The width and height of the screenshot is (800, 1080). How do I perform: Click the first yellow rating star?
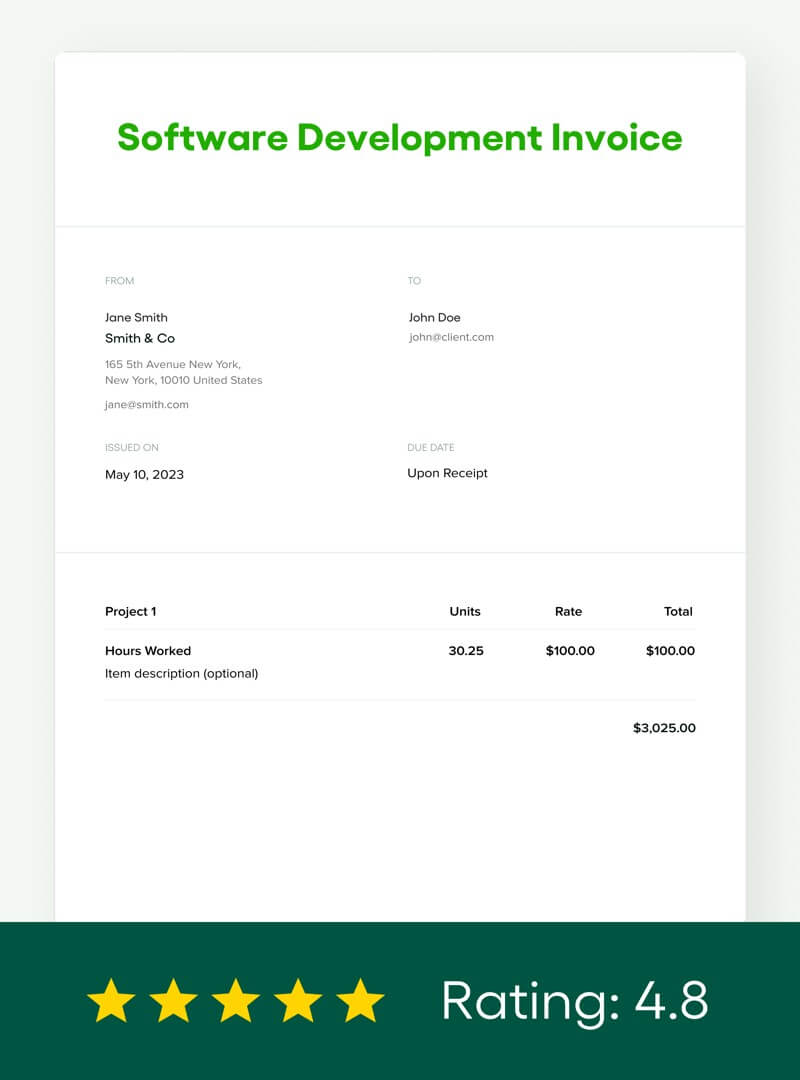tap(111, 1001)
